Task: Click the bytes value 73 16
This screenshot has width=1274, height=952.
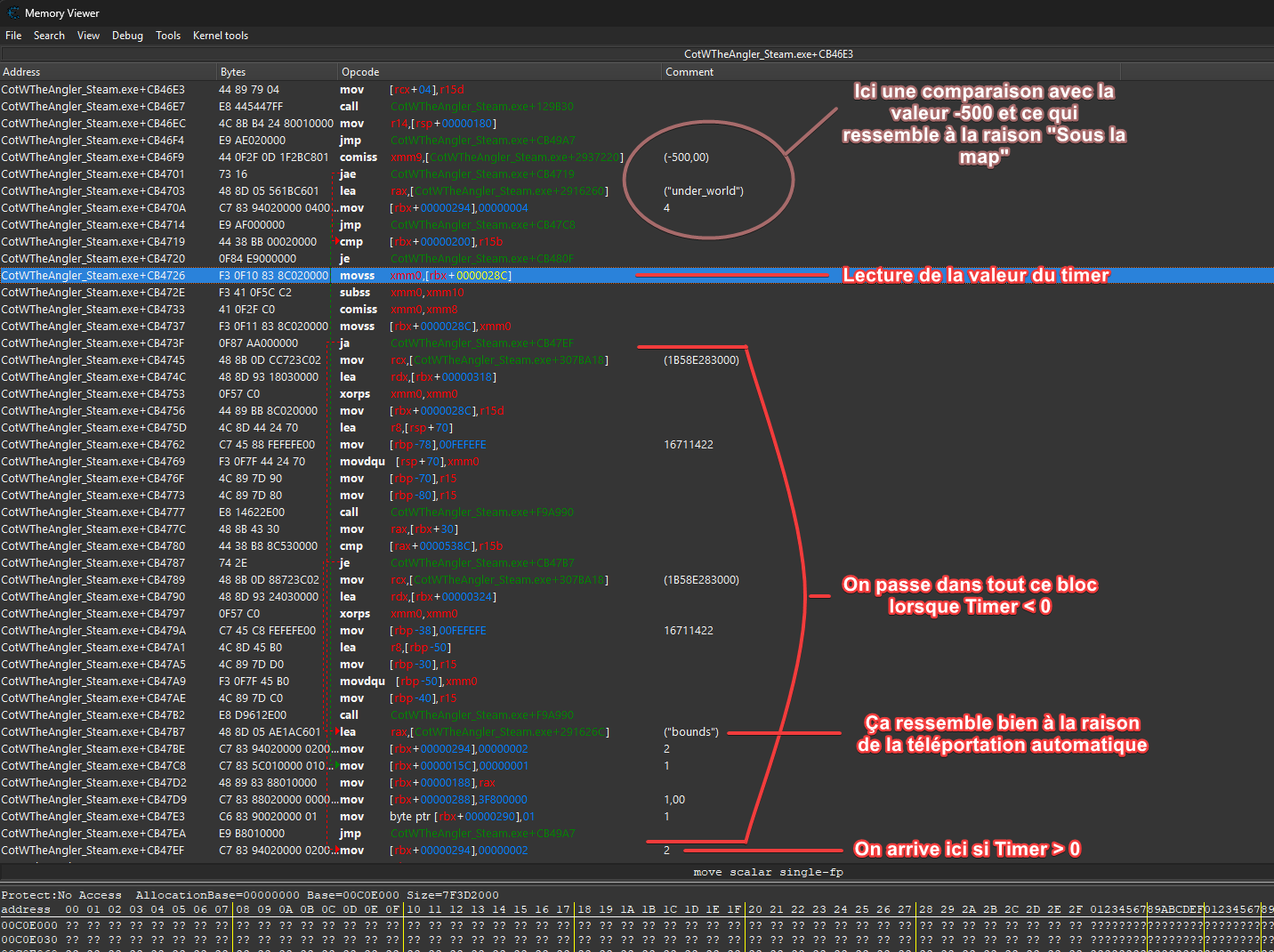Action: click(x=233, y=174)
